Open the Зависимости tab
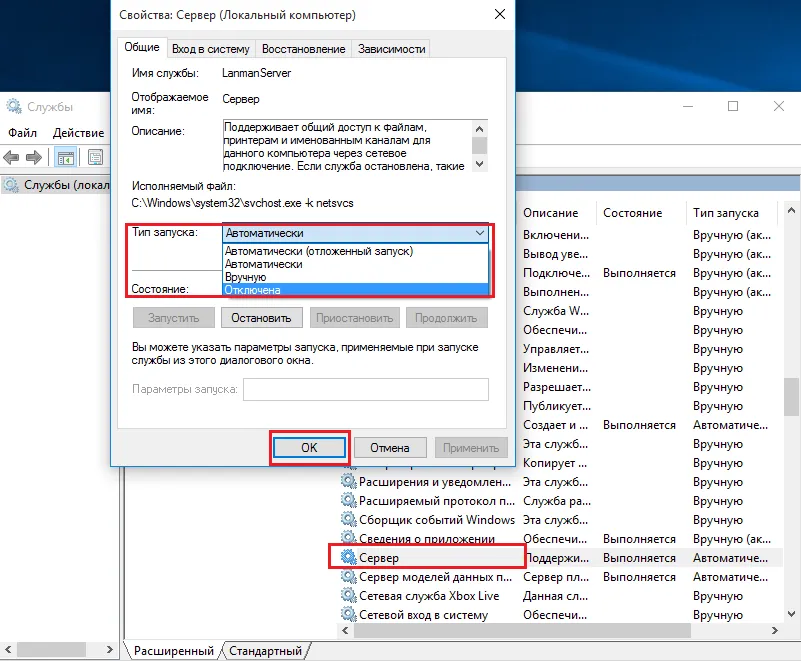Image resolution: width=801 pixels, height=661 pixels. pos(391,49)
